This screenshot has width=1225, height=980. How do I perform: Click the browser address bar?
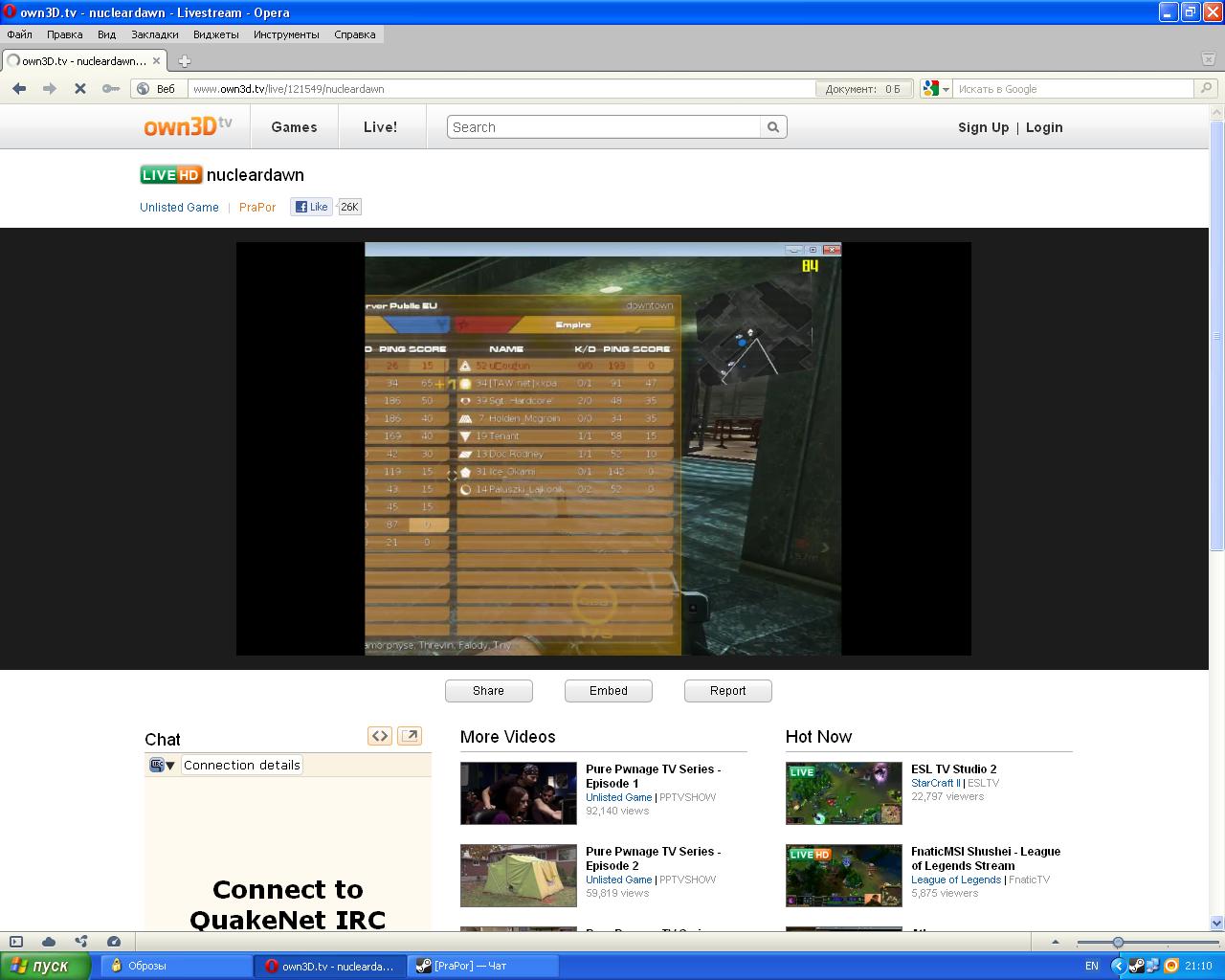pos(502,89)
